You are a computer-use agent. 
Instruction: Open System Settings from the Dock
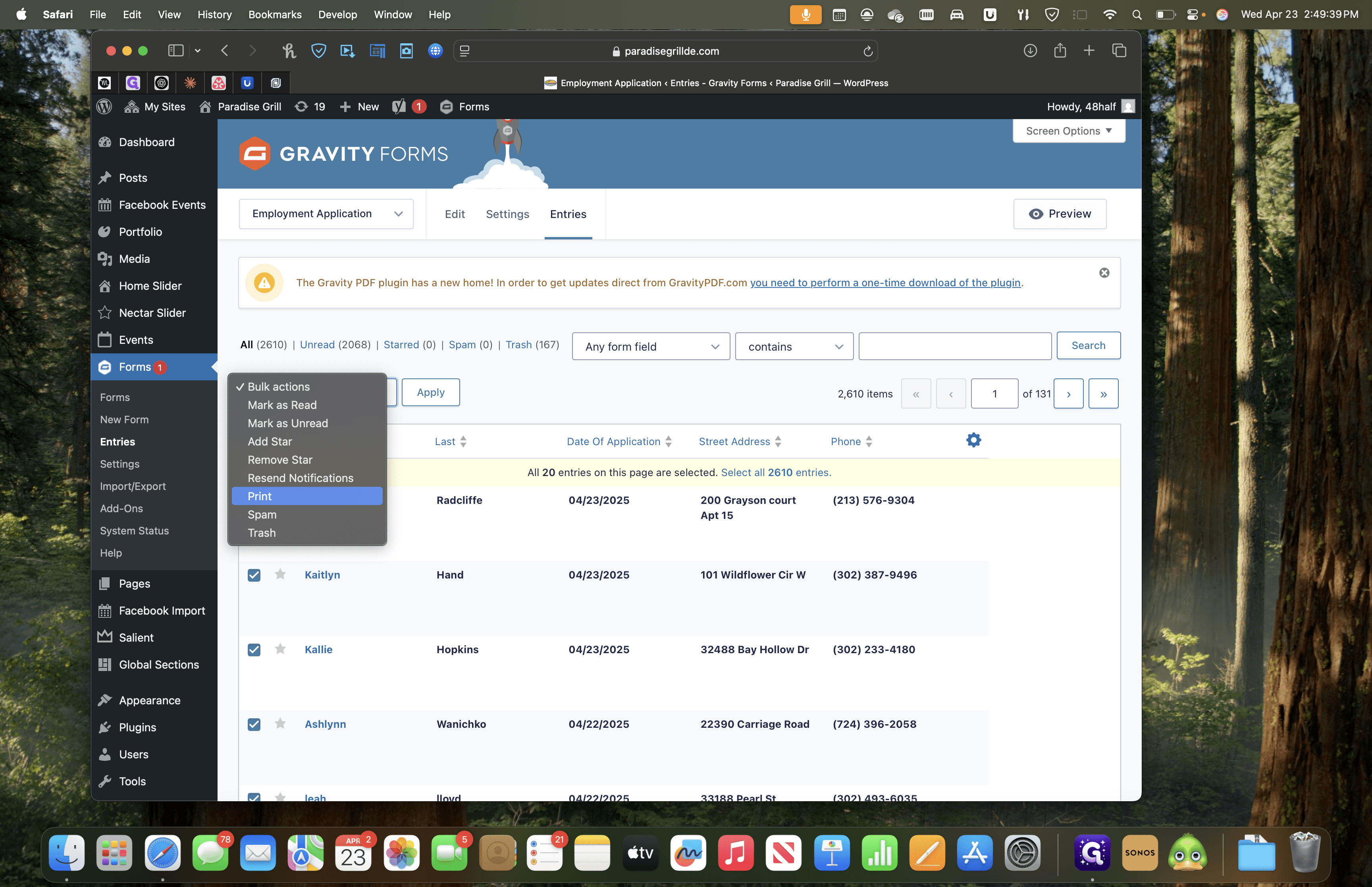pos(1022,852)
